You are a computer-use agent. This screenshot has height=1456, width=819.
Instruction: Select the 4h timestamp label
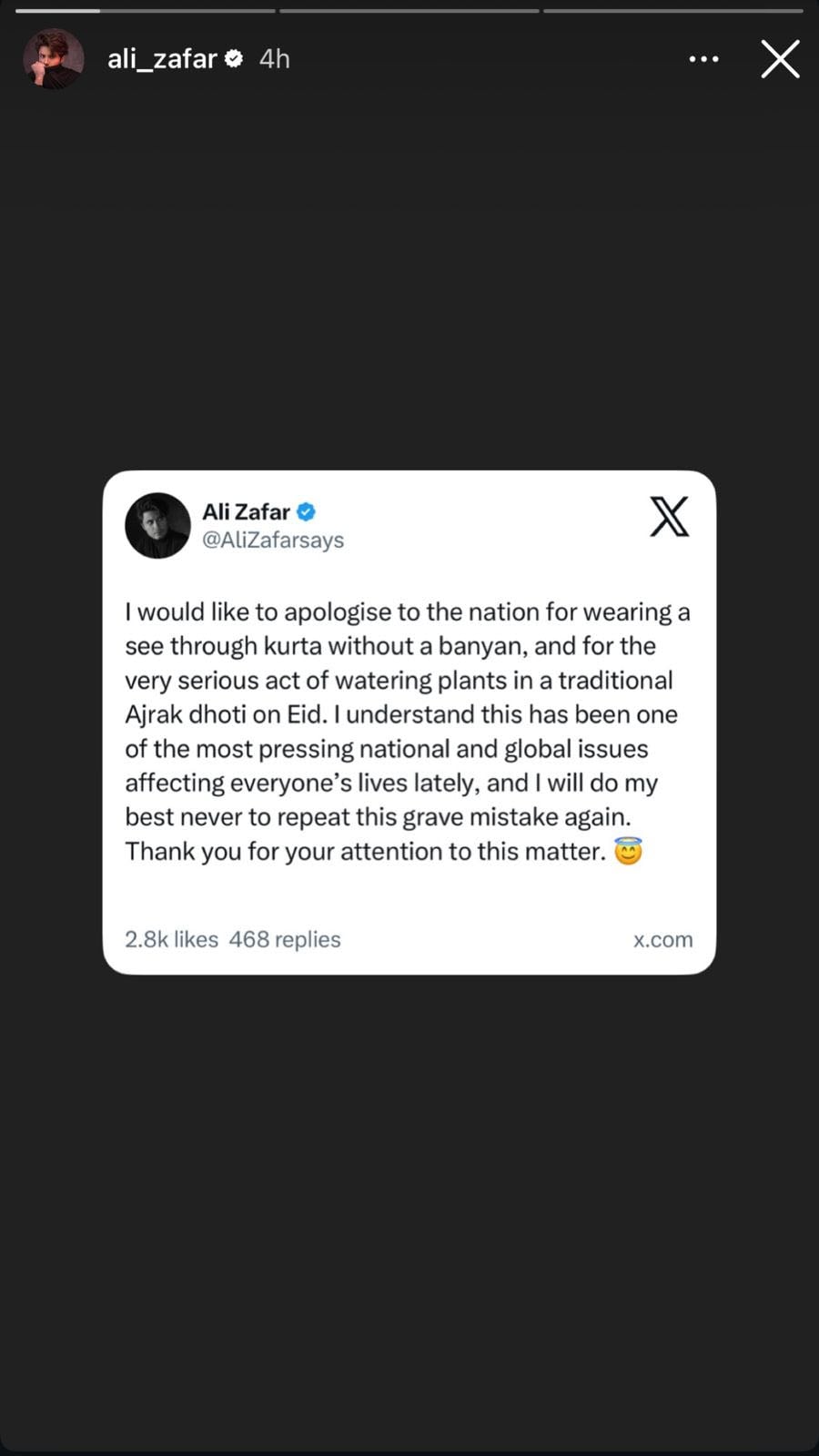point(274,58)
